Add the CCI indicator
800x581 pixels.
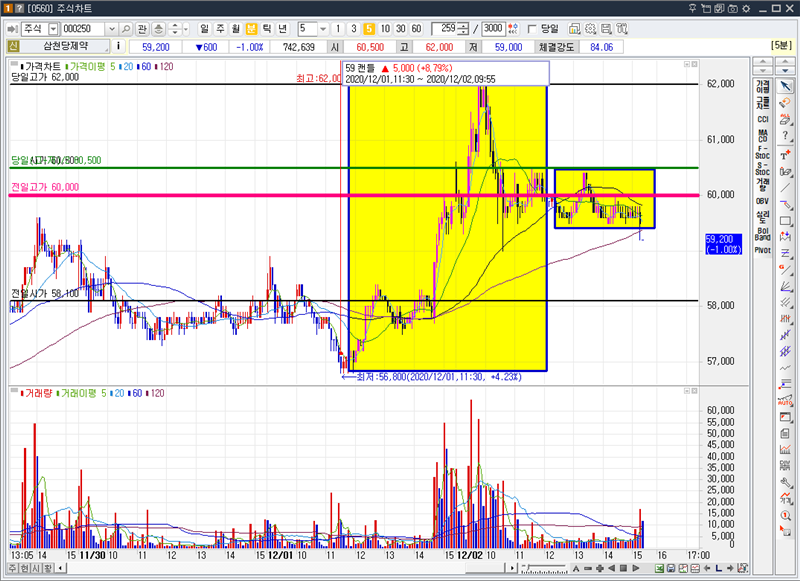(762, 119)
